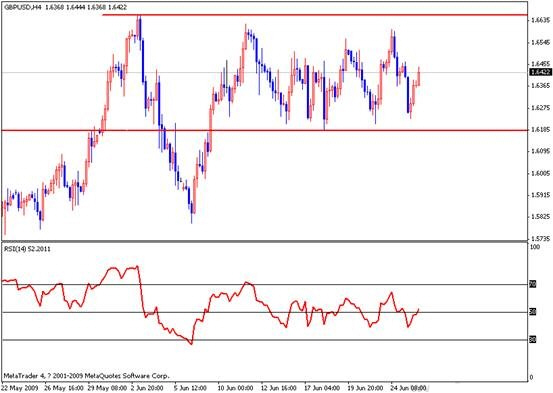
Task: Click the RSI 70 level label
Action: click(x=533, y=284)
